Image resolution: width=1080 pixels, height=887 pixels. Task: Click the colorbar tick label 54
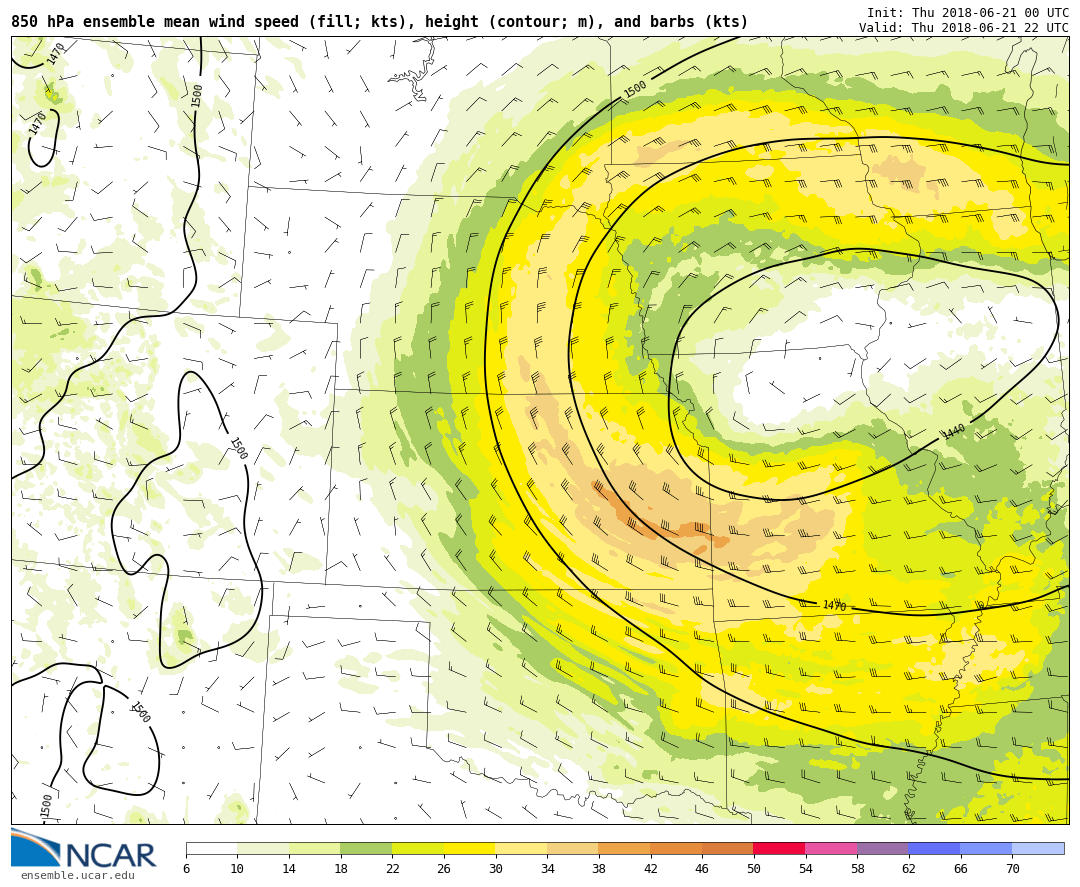click(x=806, y=868)
